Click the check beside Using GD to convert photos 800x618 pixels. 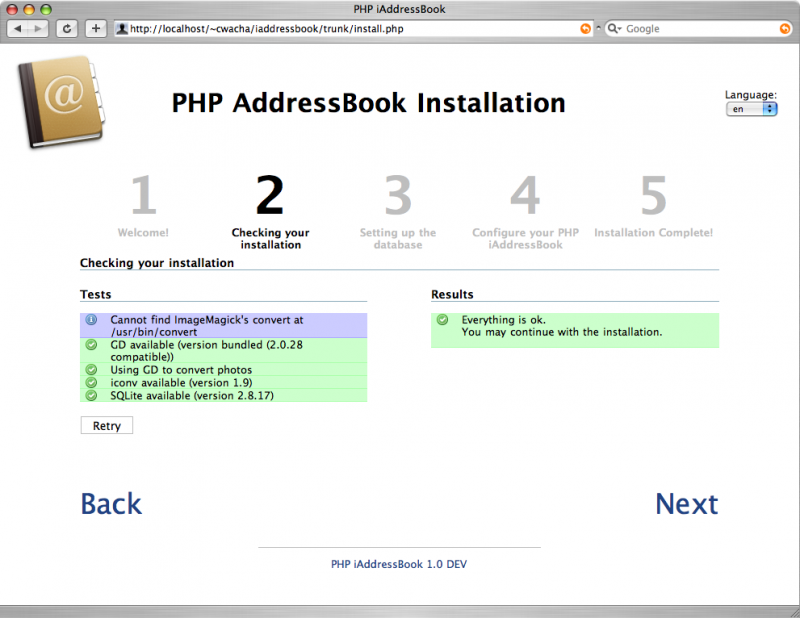[x=92, y=369]
